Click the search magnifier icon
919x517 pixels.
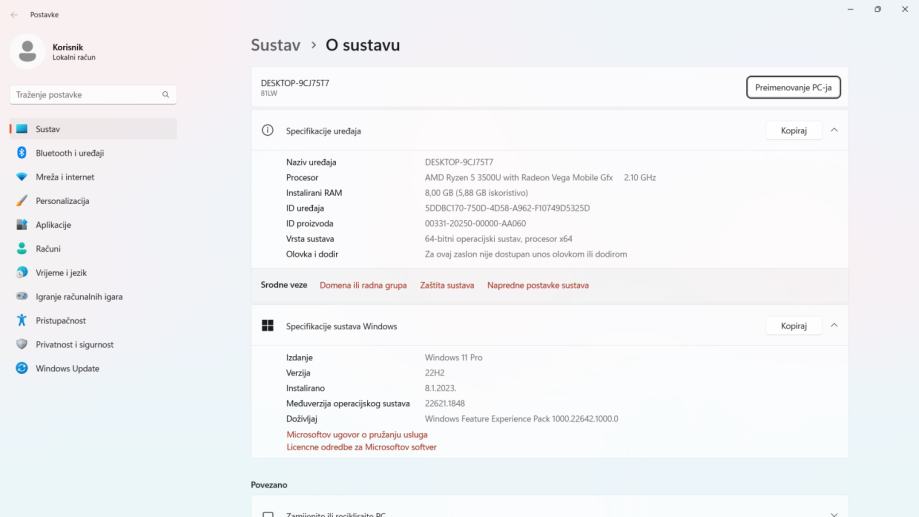click(x=166, y=95)
